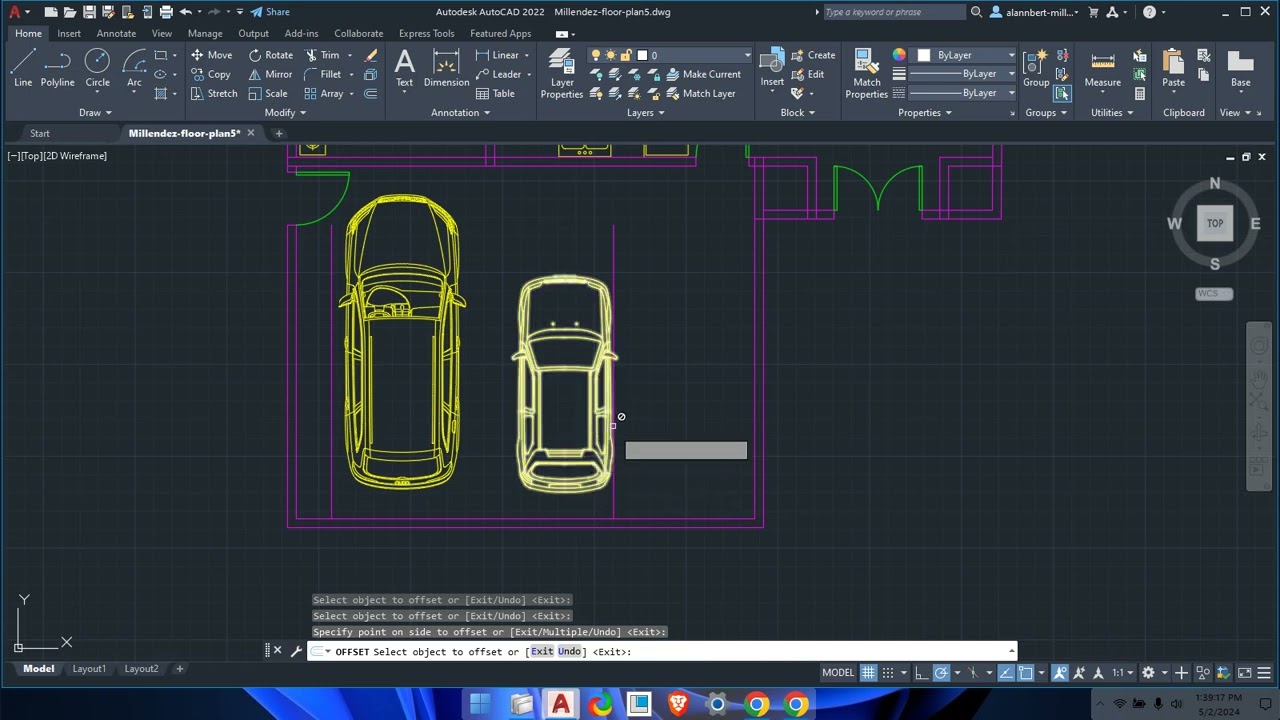Click the Insert block button

772,68
